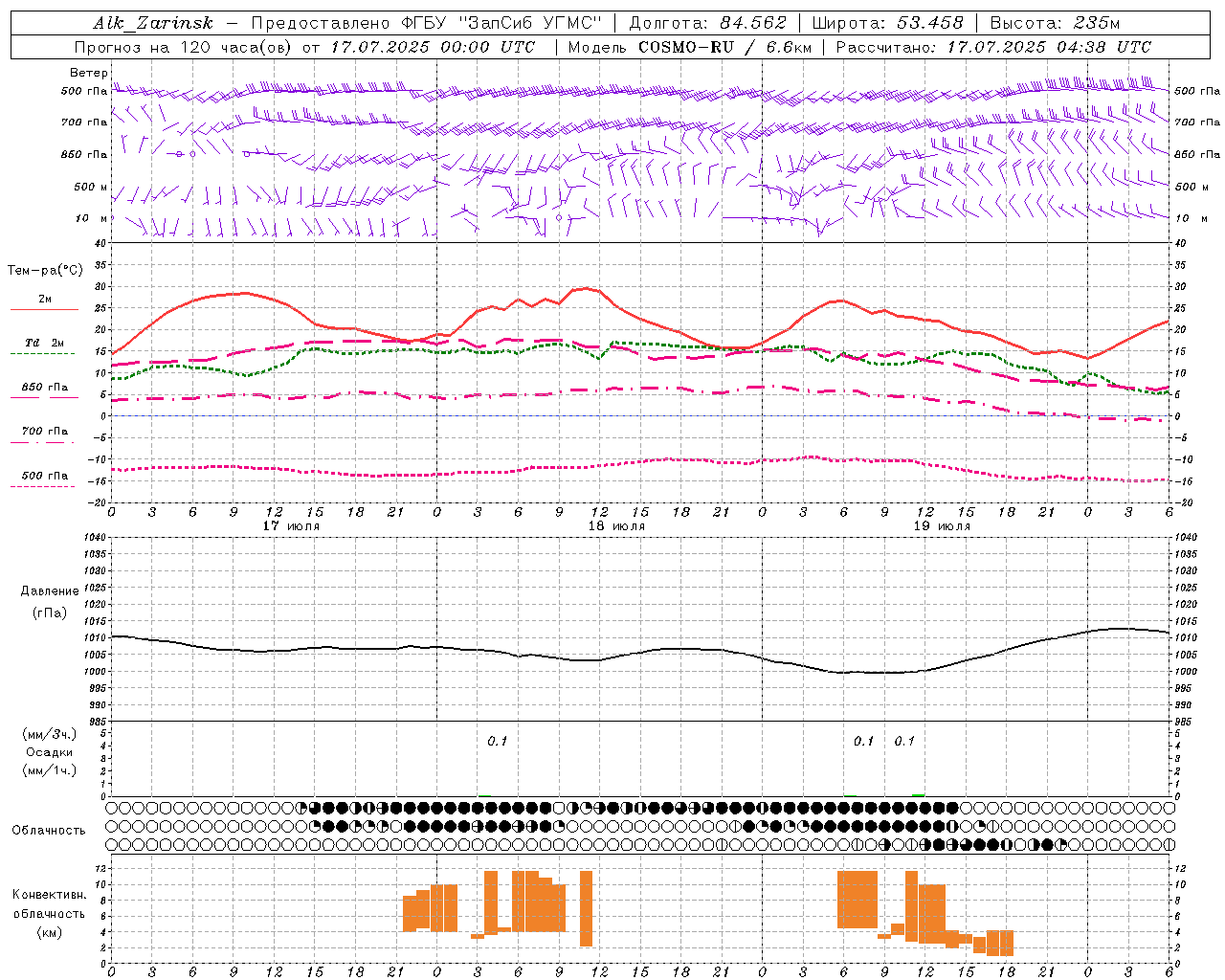This screenshot has width=1225, height=980.
Task: Click the solid red legend line under 2м
Action: tap(44, 310)
